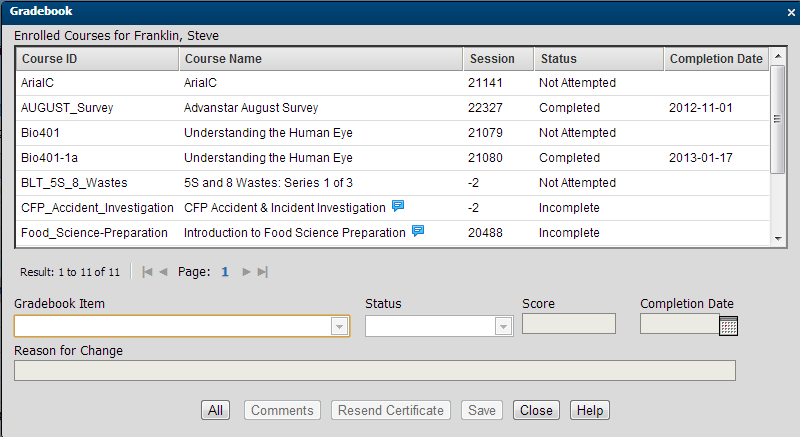This screenshot has height=437, width=800.
Task: Sort by Completion Date column header
Action: point(715,59)
